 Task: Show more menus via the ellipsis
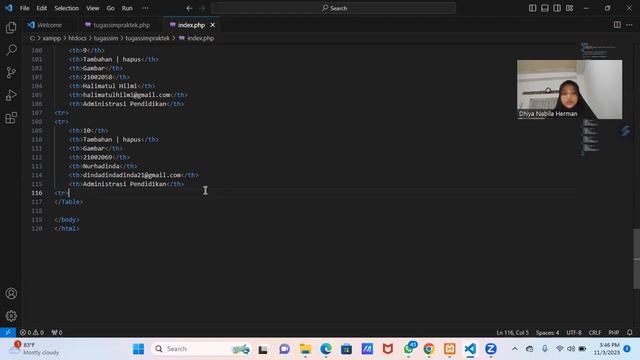pyautogui.click(x=145, y=8)
